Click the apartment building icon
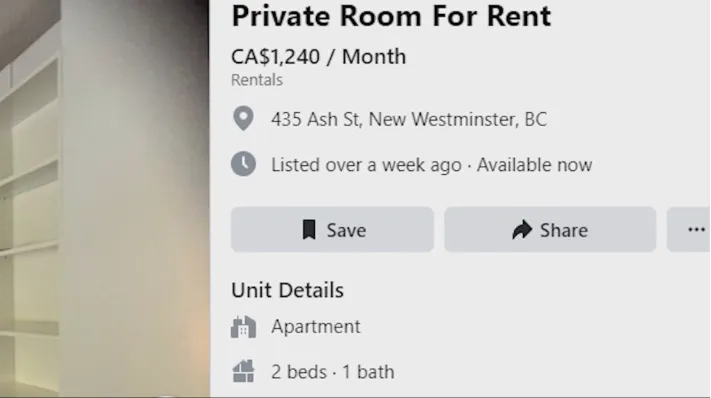The height and width of the screenshot is (398, 711). click(243, 327)
